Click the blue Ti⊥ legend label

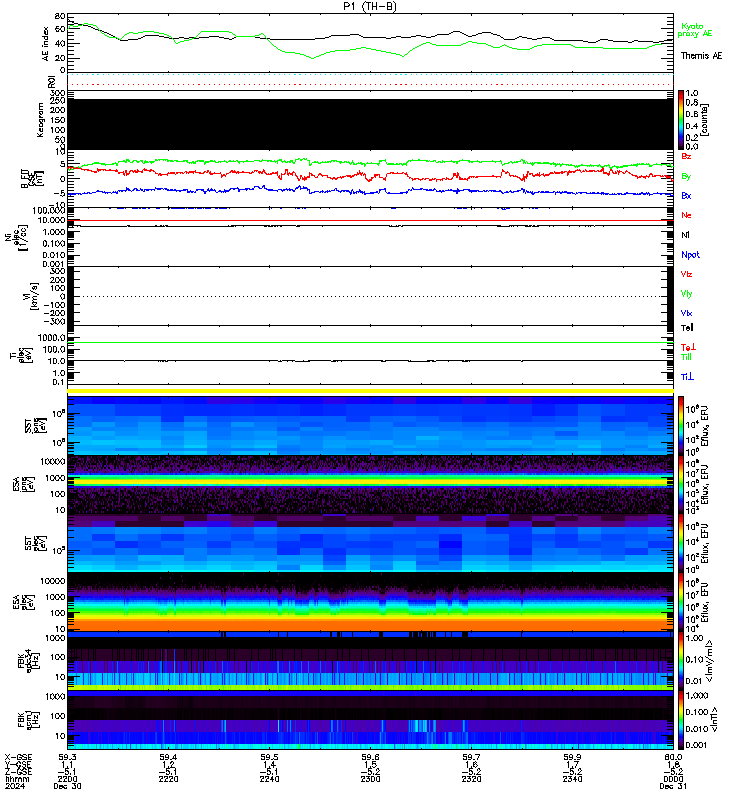pos(687,377)
